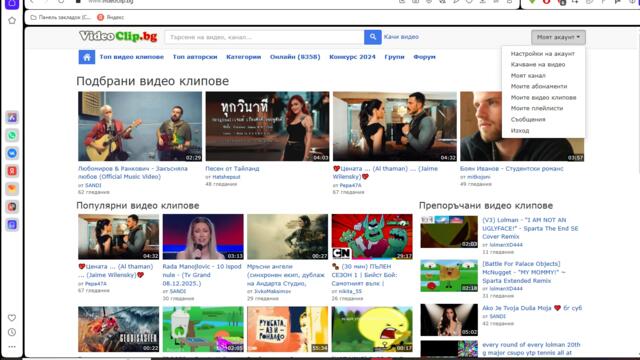The image size is (640, 360).
Task: Open Русата, аз и Роналдо thumbnail
Action: pyautogui.click(x=287, y=329)
